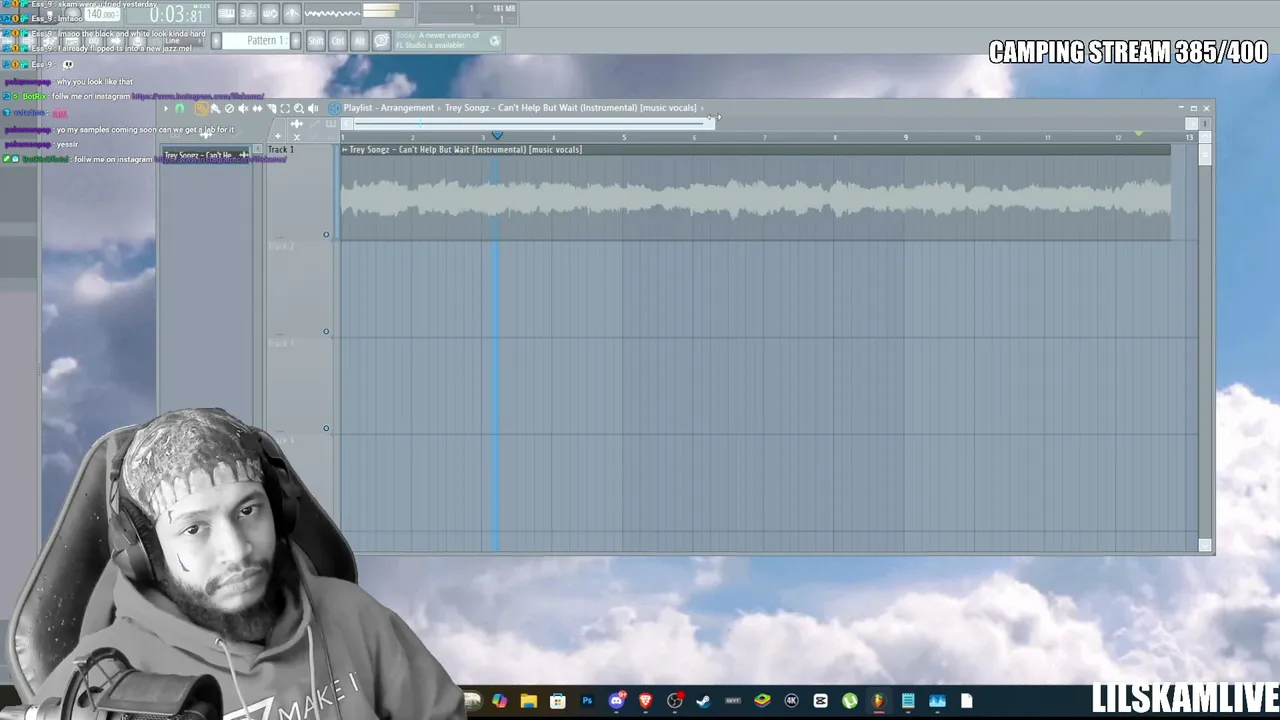Click the plus button left of Track 1
The height and width of the screenshot is (720, 1280).
[x=278, y=137]
